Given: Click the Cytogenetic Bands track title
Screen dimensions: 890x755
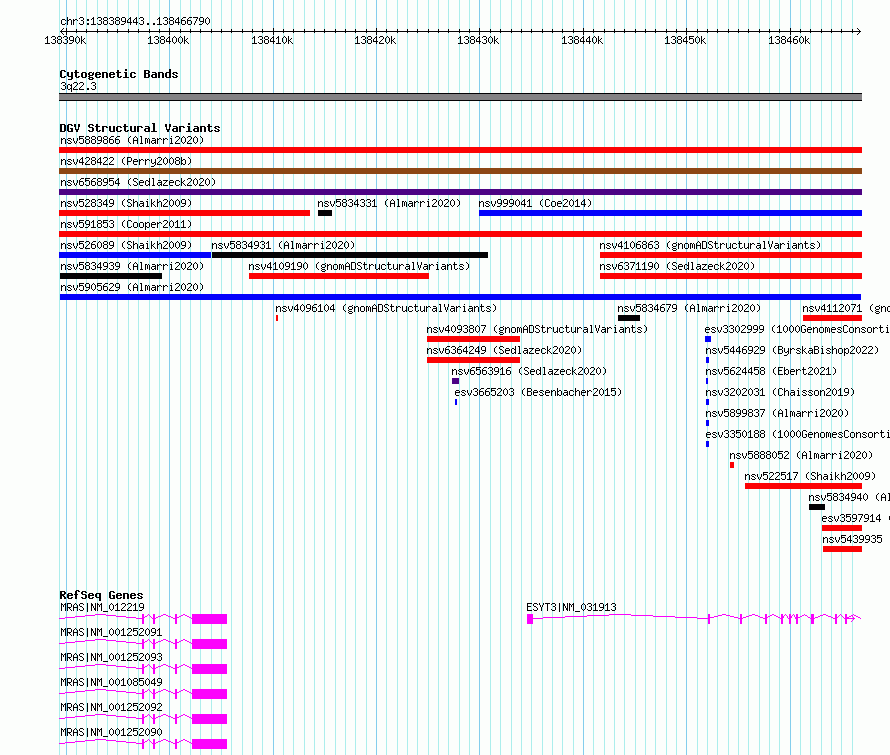Looking at the screenshot, I should point(119,74).
